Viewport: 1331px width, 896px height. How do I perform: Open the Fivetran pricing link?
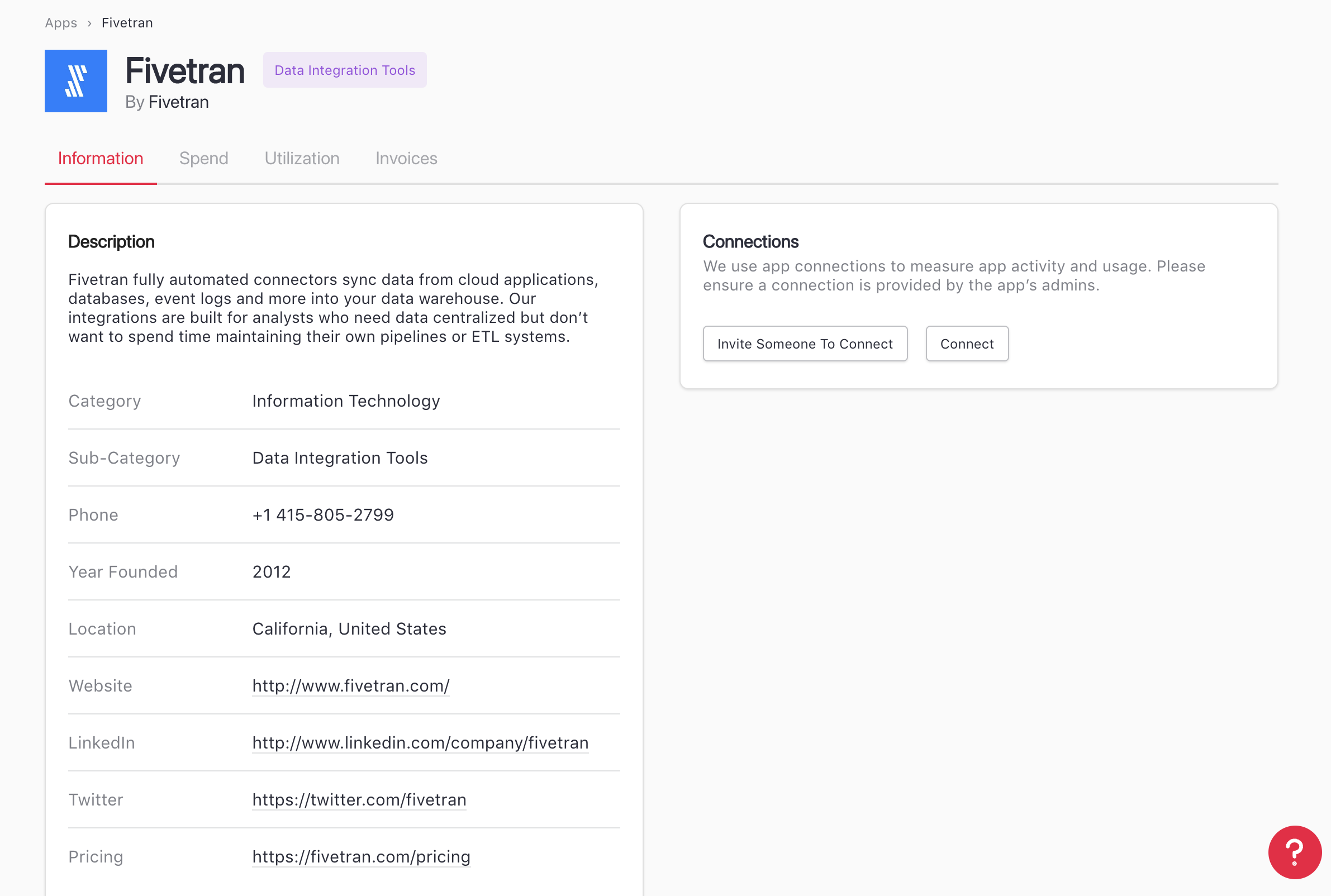361,856
